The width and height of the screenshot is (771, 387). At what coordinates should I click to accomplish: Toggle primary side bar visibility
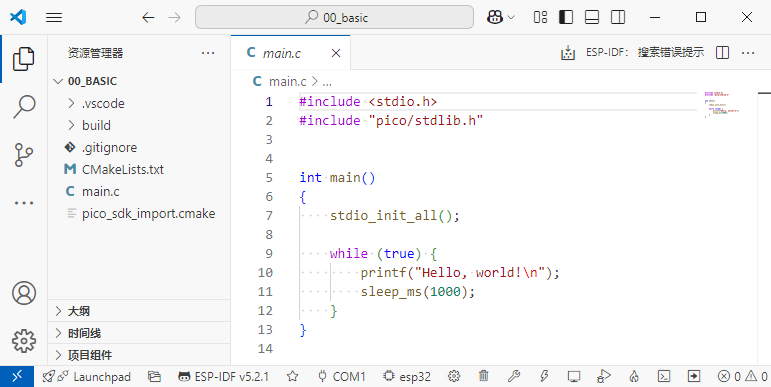click(x=566, y=18)
